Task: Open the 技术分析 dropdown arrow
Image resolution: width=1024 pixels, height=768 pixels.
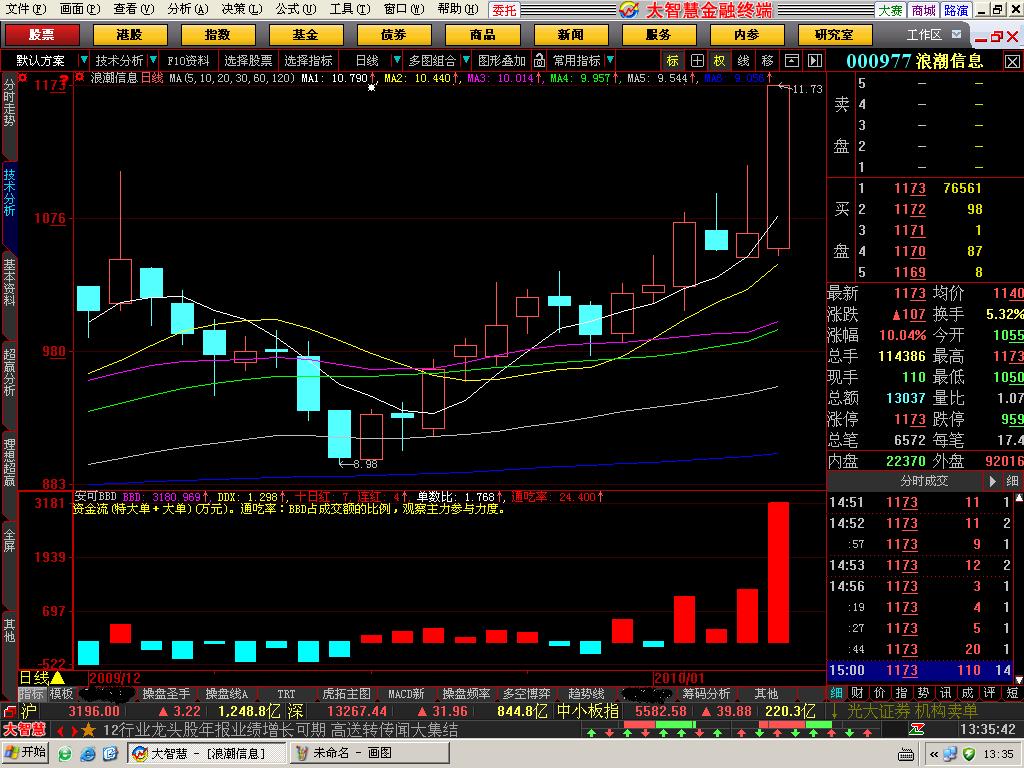Action: coord(153,60)
